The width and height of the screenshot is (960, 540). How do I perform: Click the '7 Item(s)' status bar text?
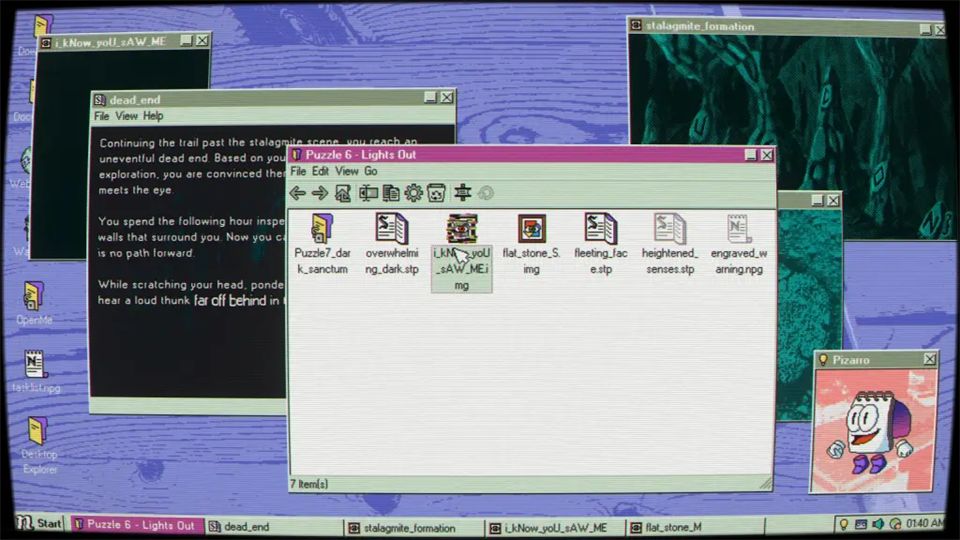coord(309,484)
